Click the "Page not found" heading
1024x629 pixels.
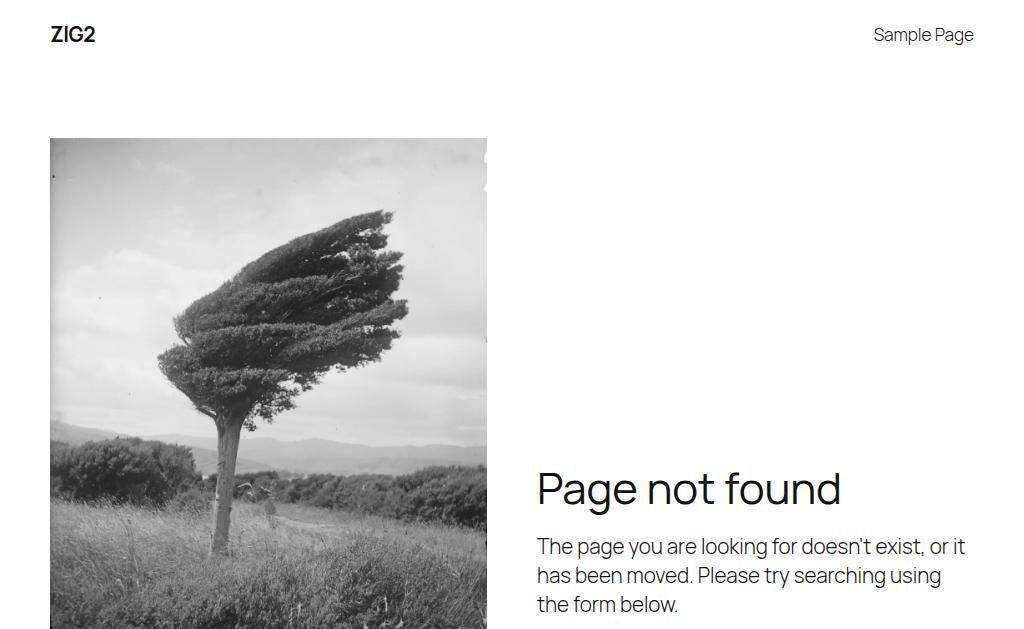coord(688,489)
